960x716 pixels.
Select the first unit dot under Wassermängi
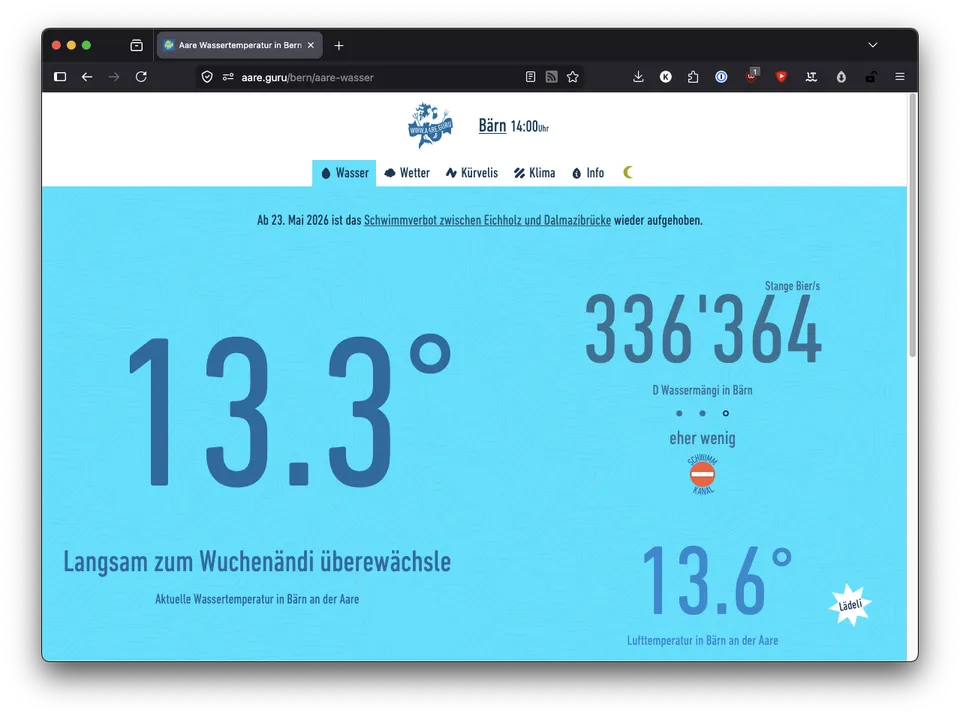pos(679,413)
